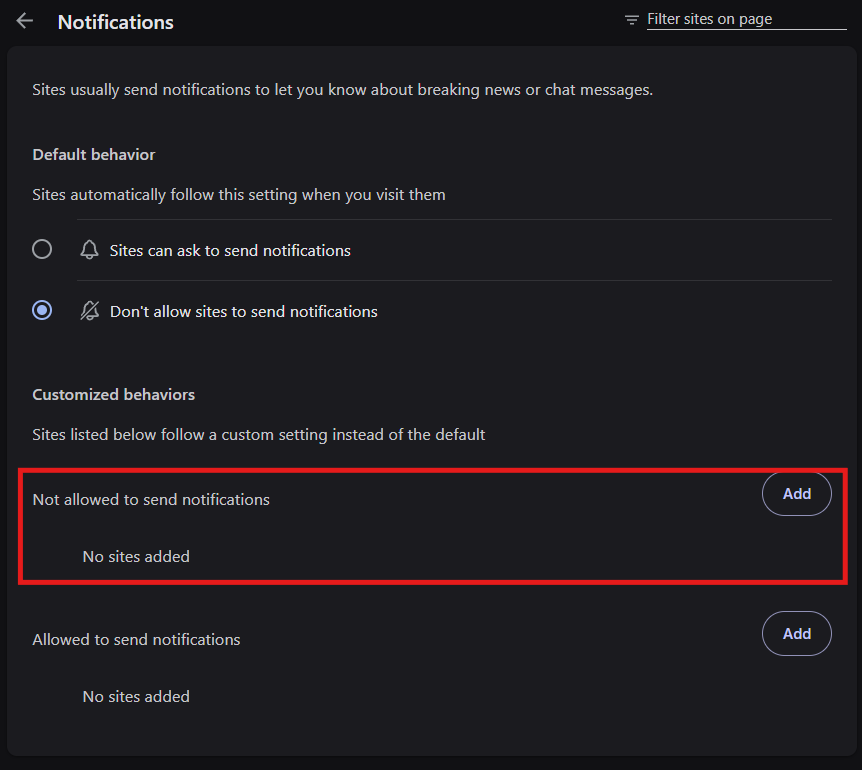The width and height of the screenshot is (862, 770).
Task: Click 'Don't allow sites to send notifications' text
Action: point(244,312)
